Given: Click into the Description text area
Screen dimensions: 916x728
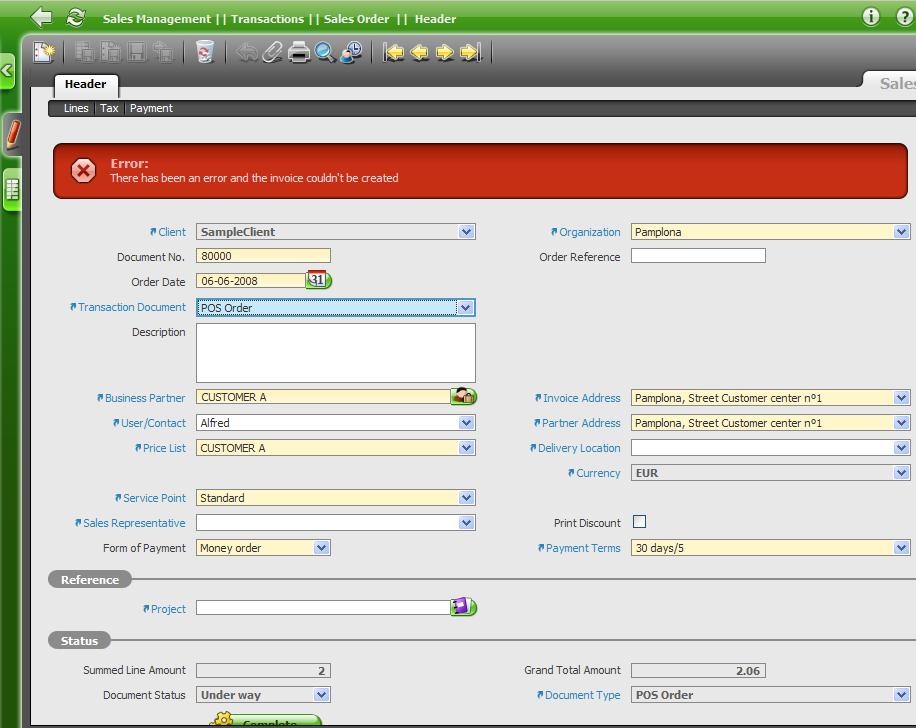Looking at the screenshot, I should coord(335,352).
